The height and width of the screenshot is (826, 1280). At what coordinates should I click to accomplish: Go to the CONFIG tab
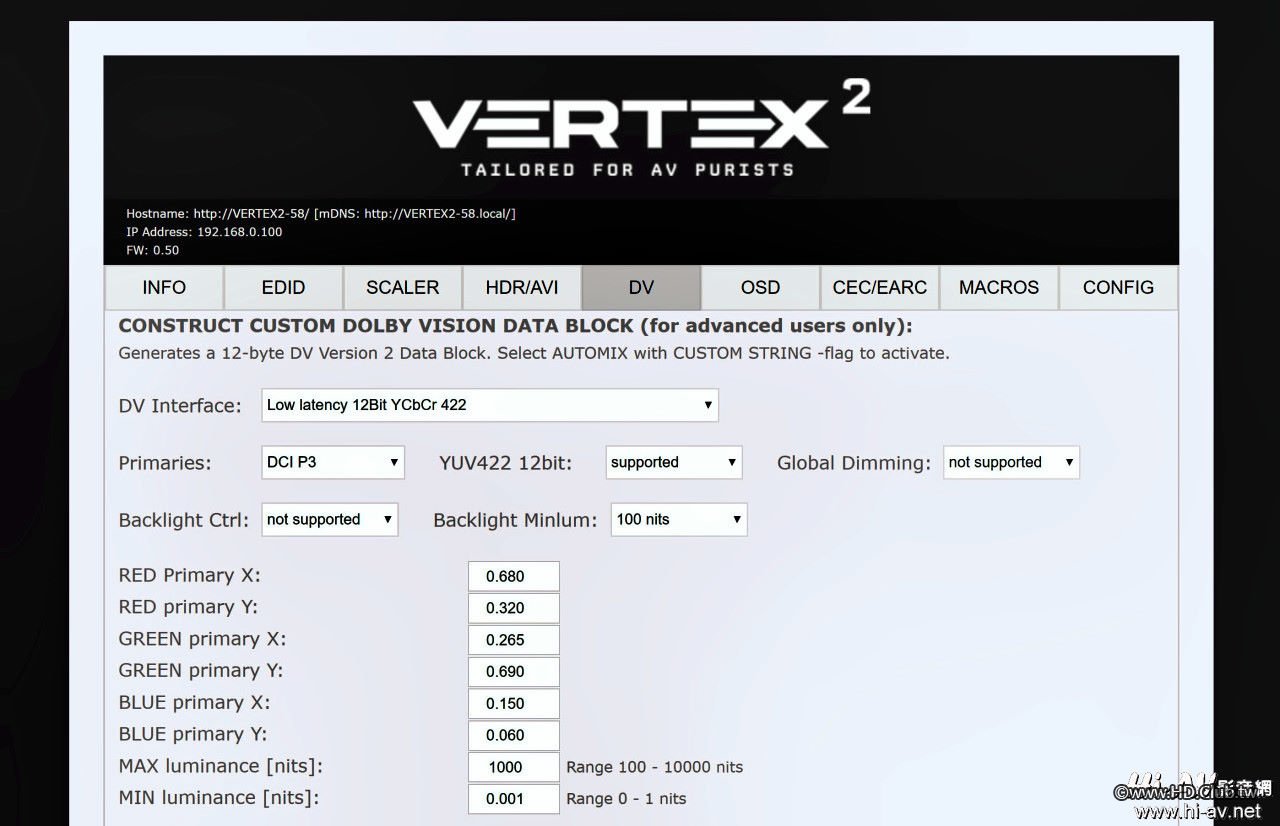1118,287
